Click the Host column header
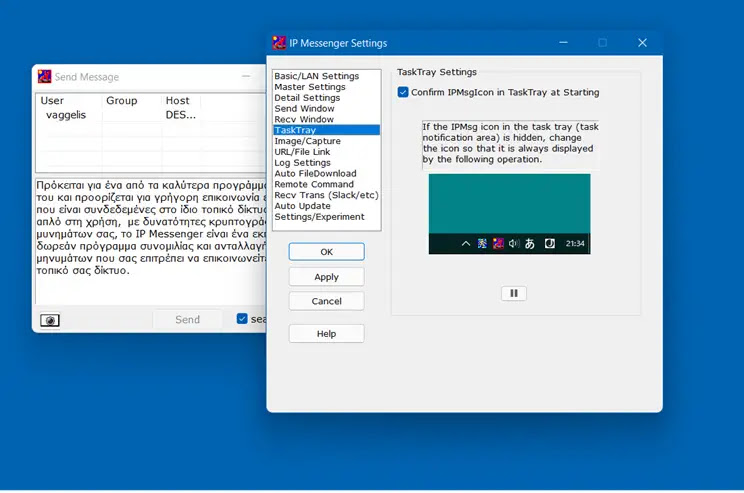Viewport: 744px width, 493px height. coord(181,101)
